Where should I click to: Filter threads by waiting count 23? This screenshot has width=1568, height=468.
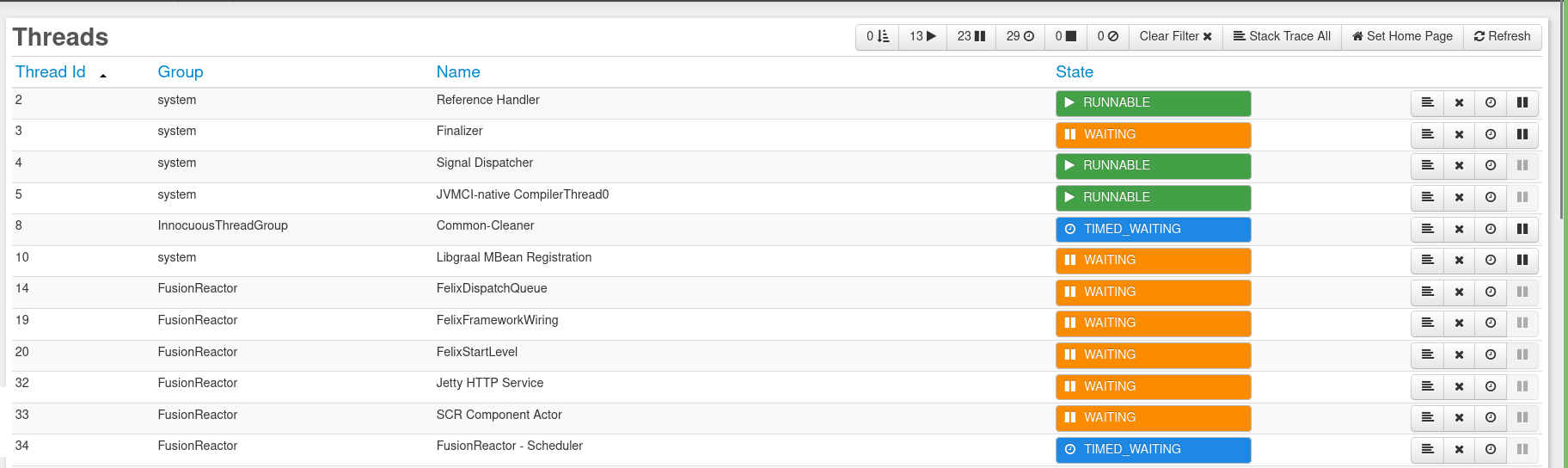(971, 36)
